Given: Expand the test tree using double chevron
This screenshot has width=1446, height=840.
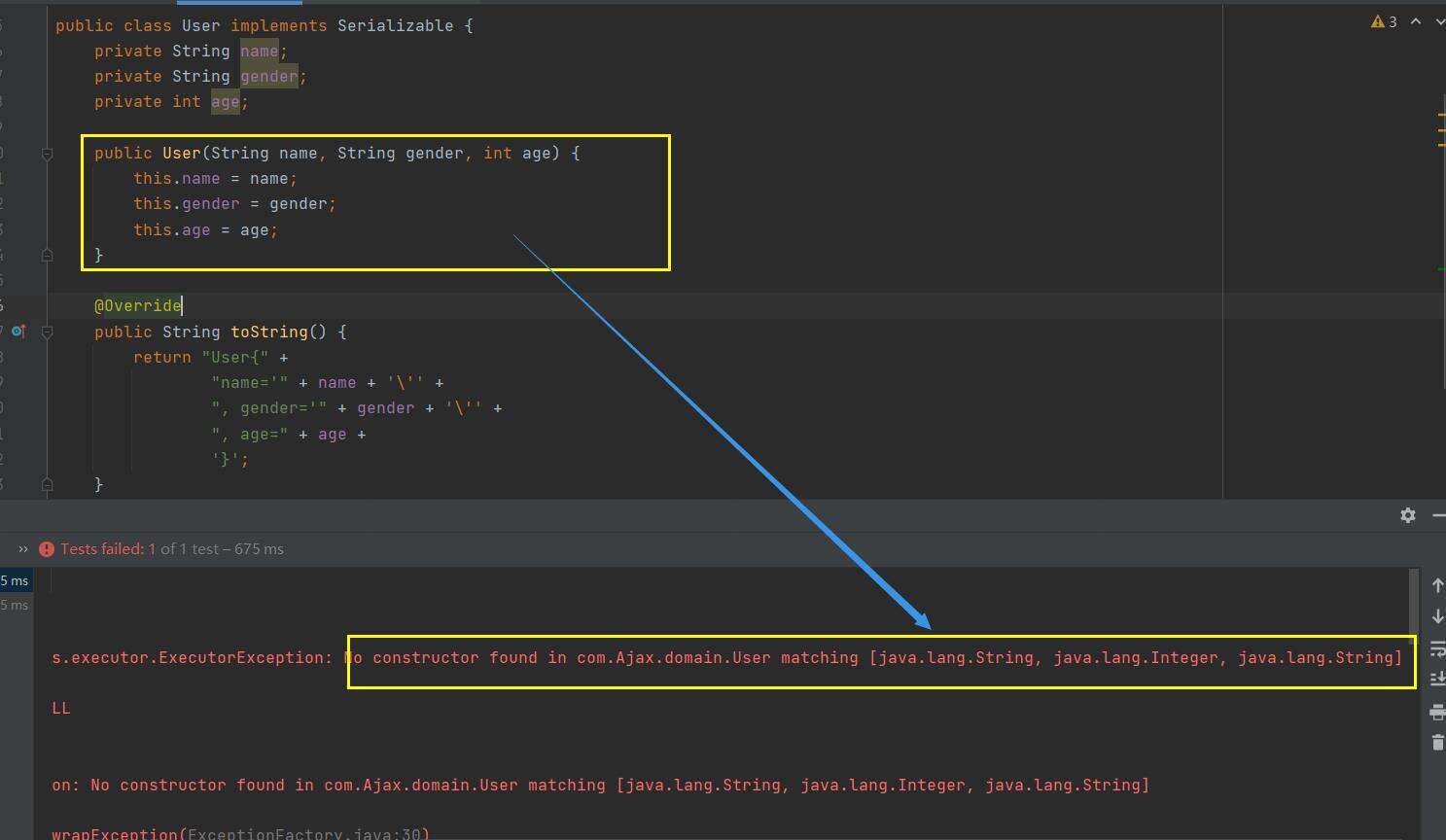Looking at the screenshot, I should (23, 549).
